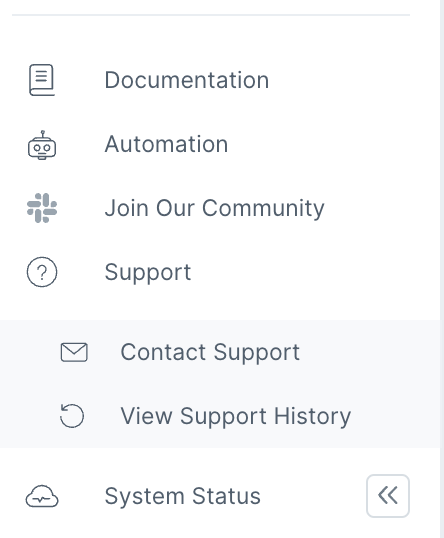The width and height of the screenshot is (444, 538).
Task: Open the Documentation link
Action: [187, 80]
